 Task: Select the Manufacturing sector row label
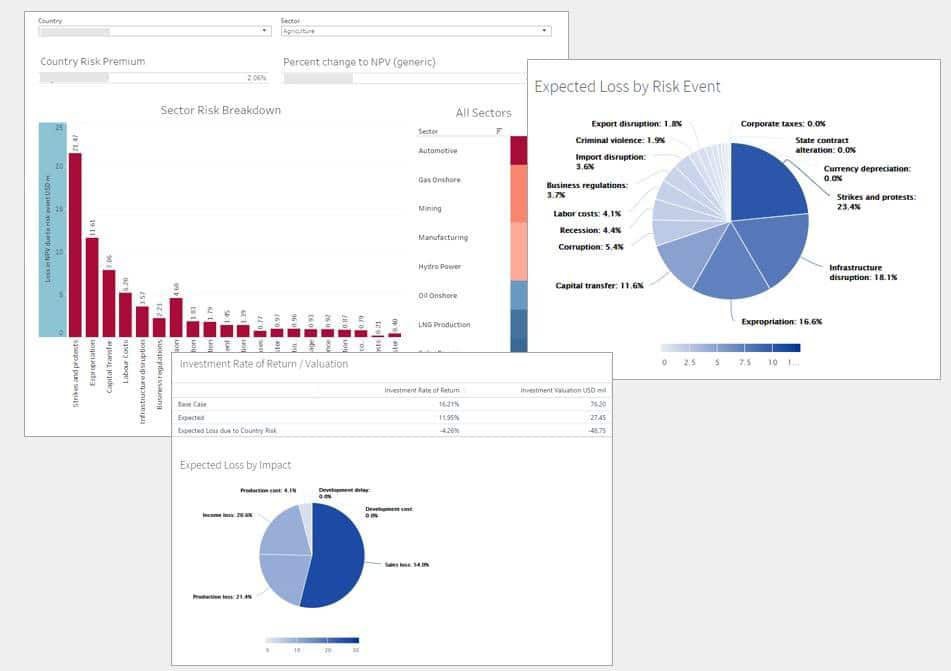point(443,237)
